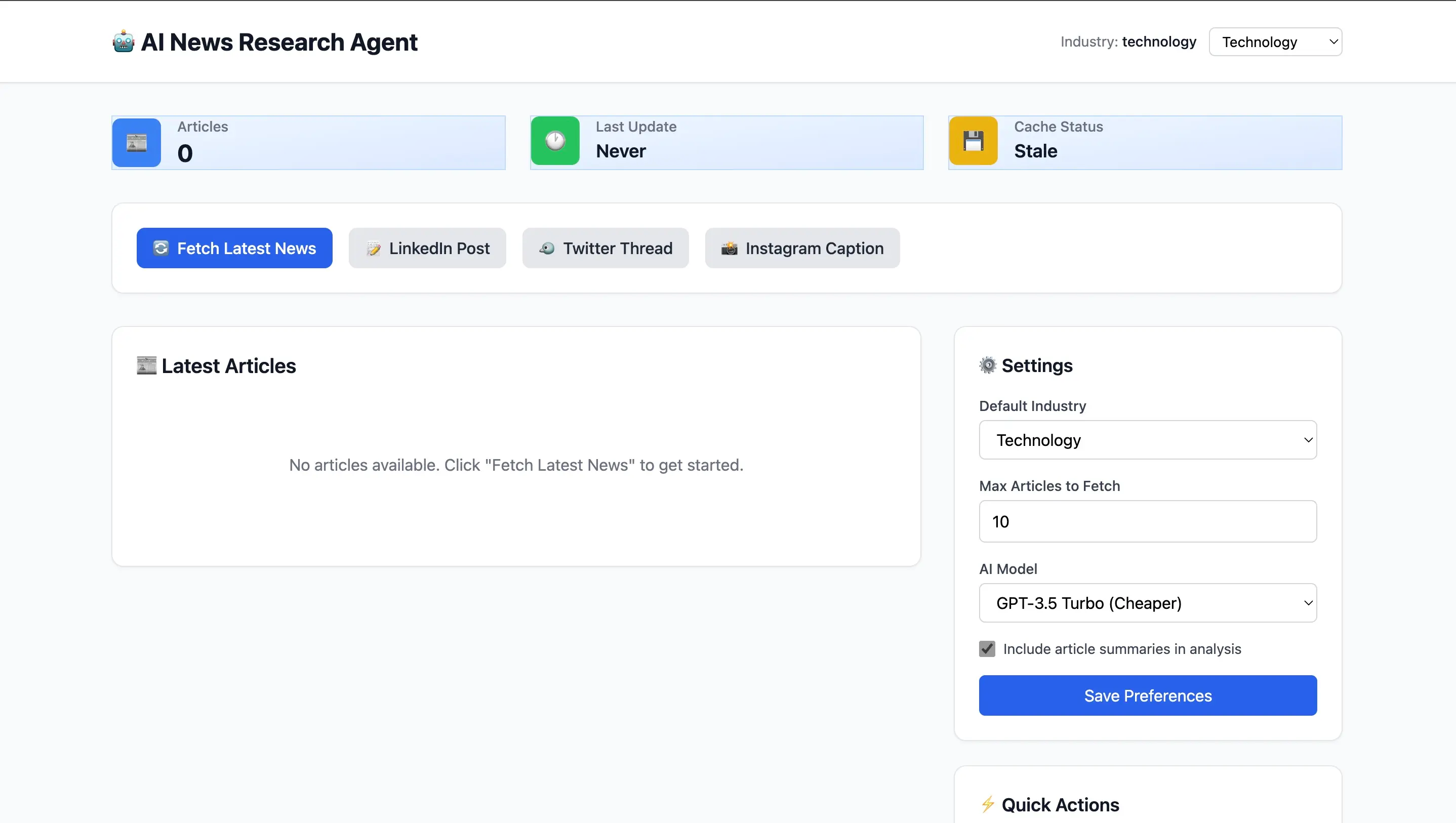The height and width of the screenshot is (823, 1456).
Task: Click Save Preferences
Action: tap(1147, 695)
